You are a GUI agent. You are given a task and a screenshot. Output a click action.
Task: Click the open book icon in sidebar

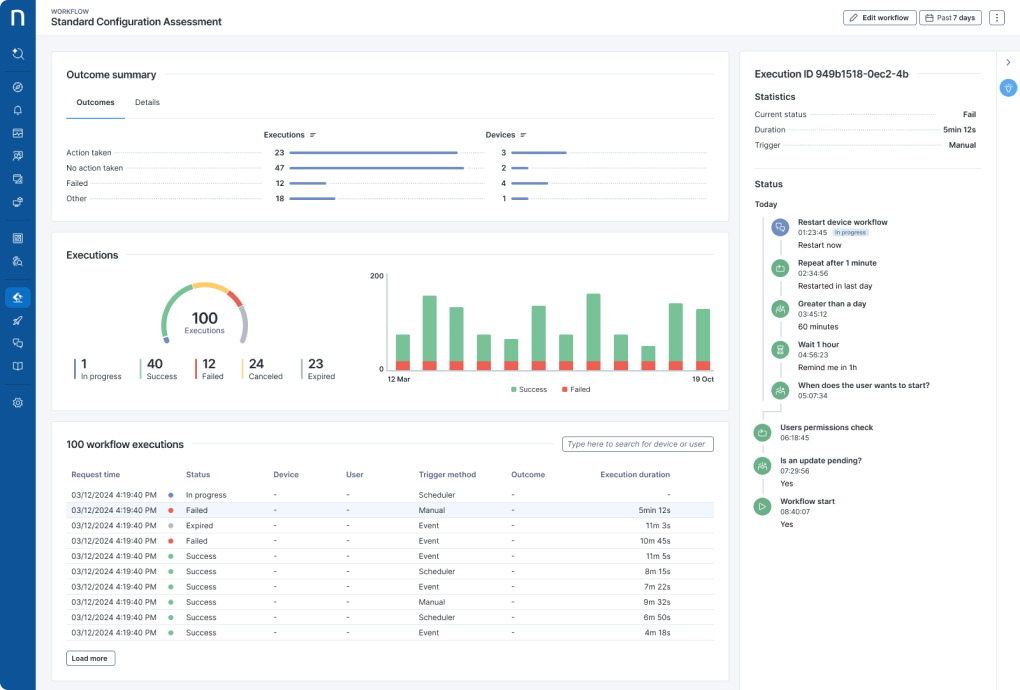click(17, 366)
